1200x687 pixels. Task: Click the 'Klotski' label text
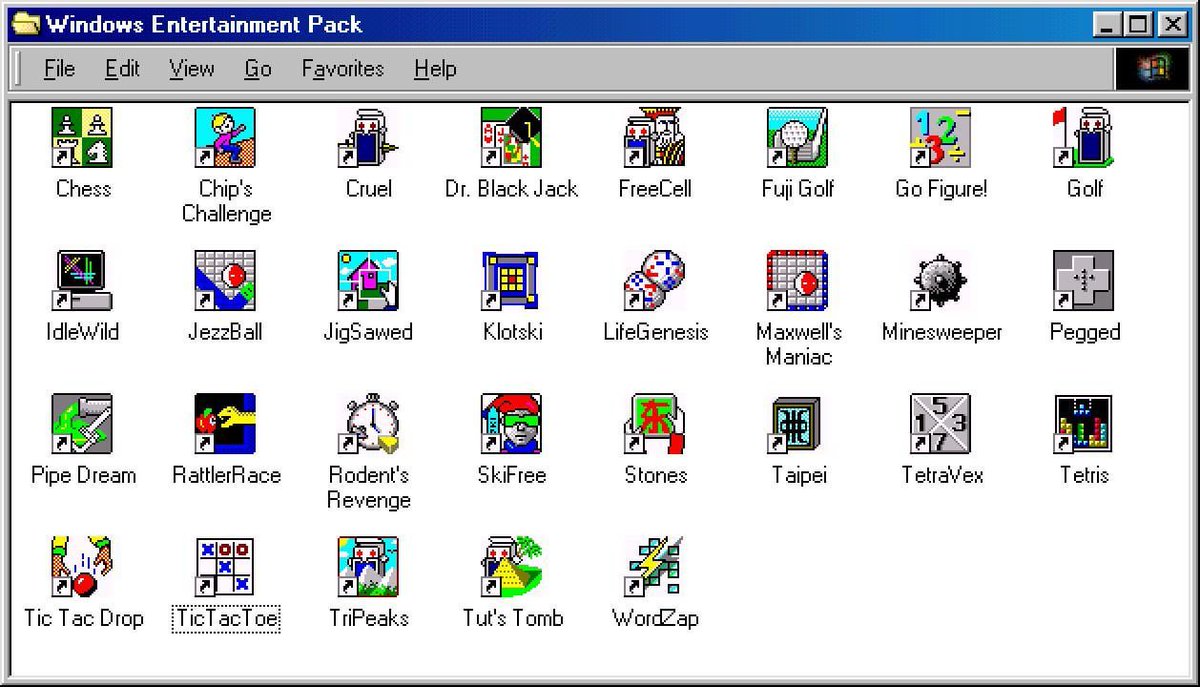click(512, 332)
